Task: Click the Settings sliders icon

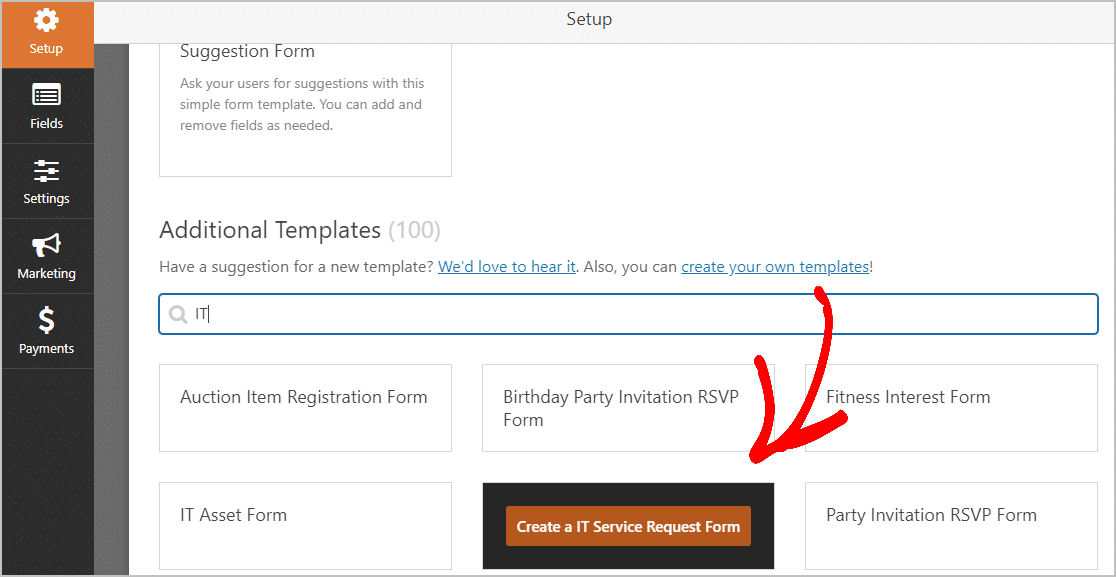Action: (x=46, y=171)
